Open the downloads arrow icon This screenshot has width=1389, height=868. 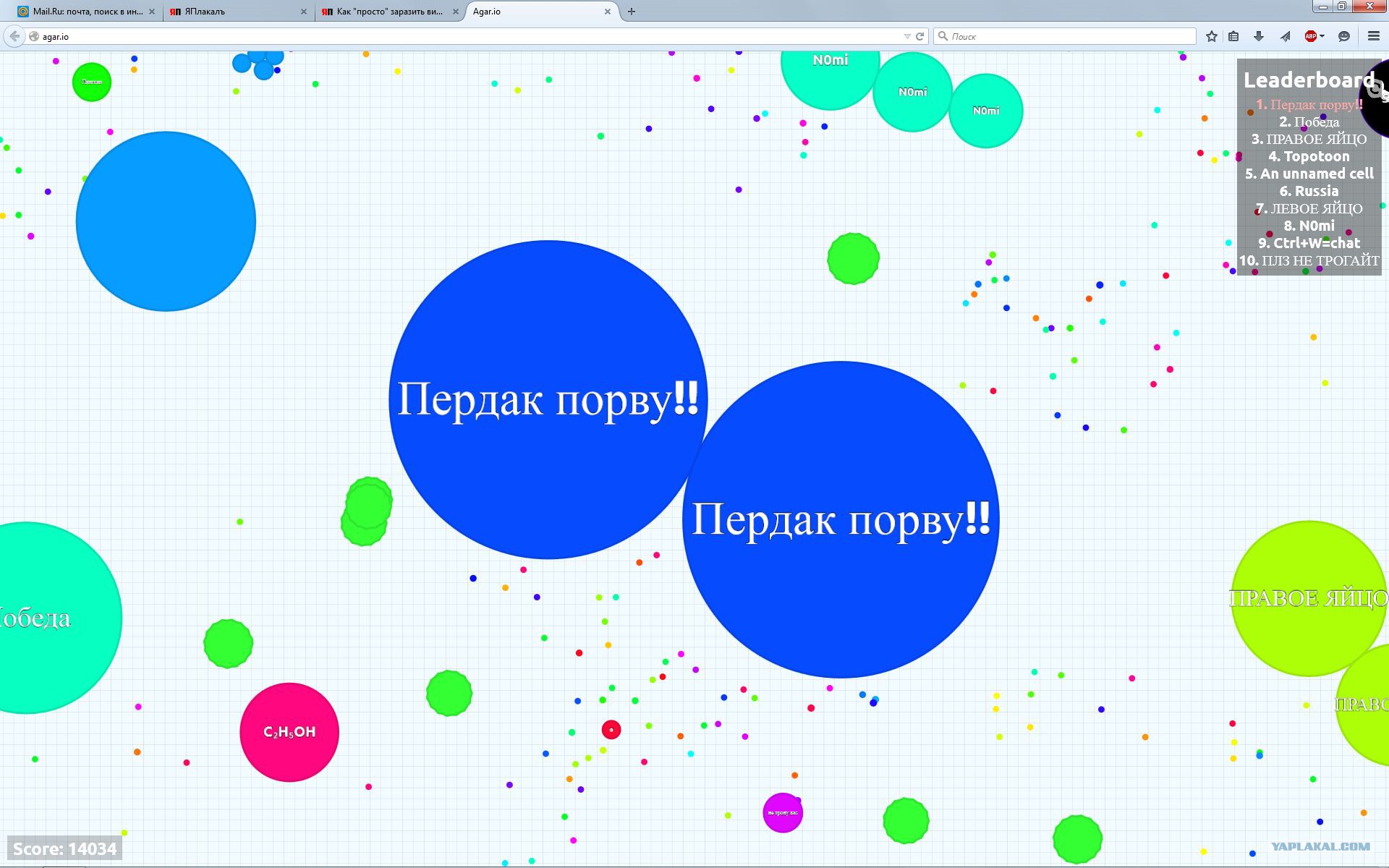point(1259,36)
